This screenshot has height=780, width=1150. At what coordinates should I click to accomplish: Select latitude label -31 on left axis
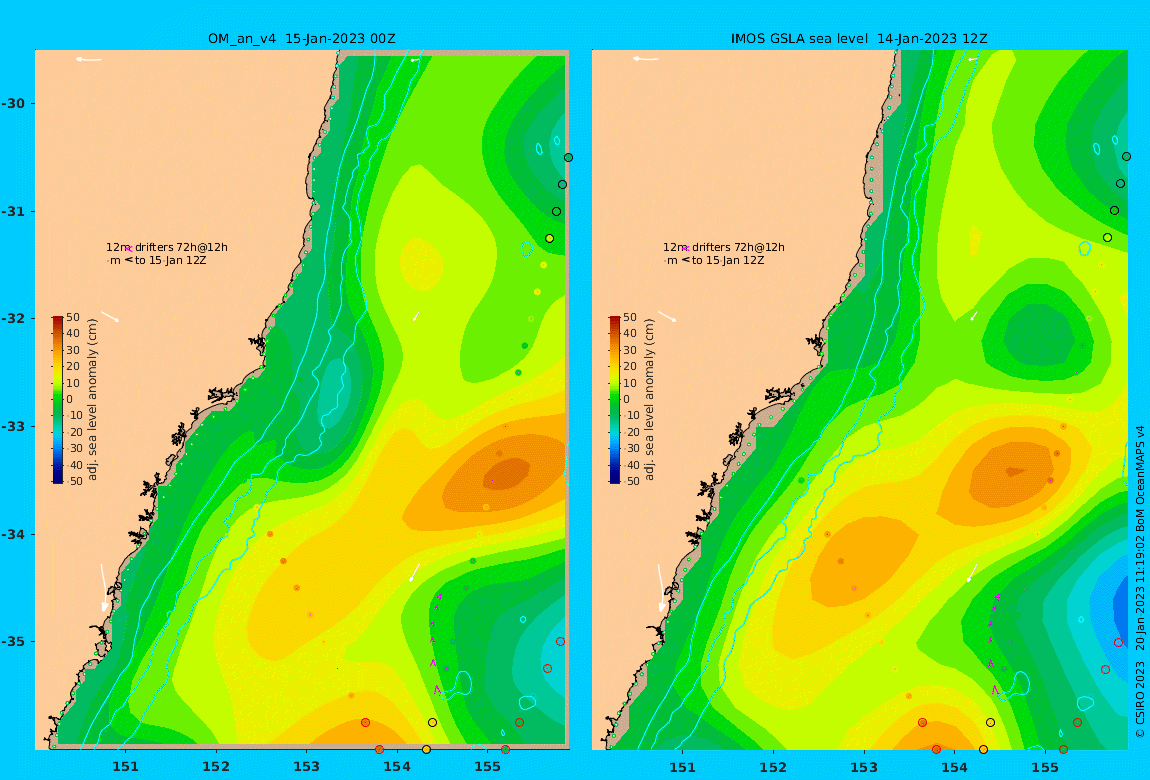(13, 211)
